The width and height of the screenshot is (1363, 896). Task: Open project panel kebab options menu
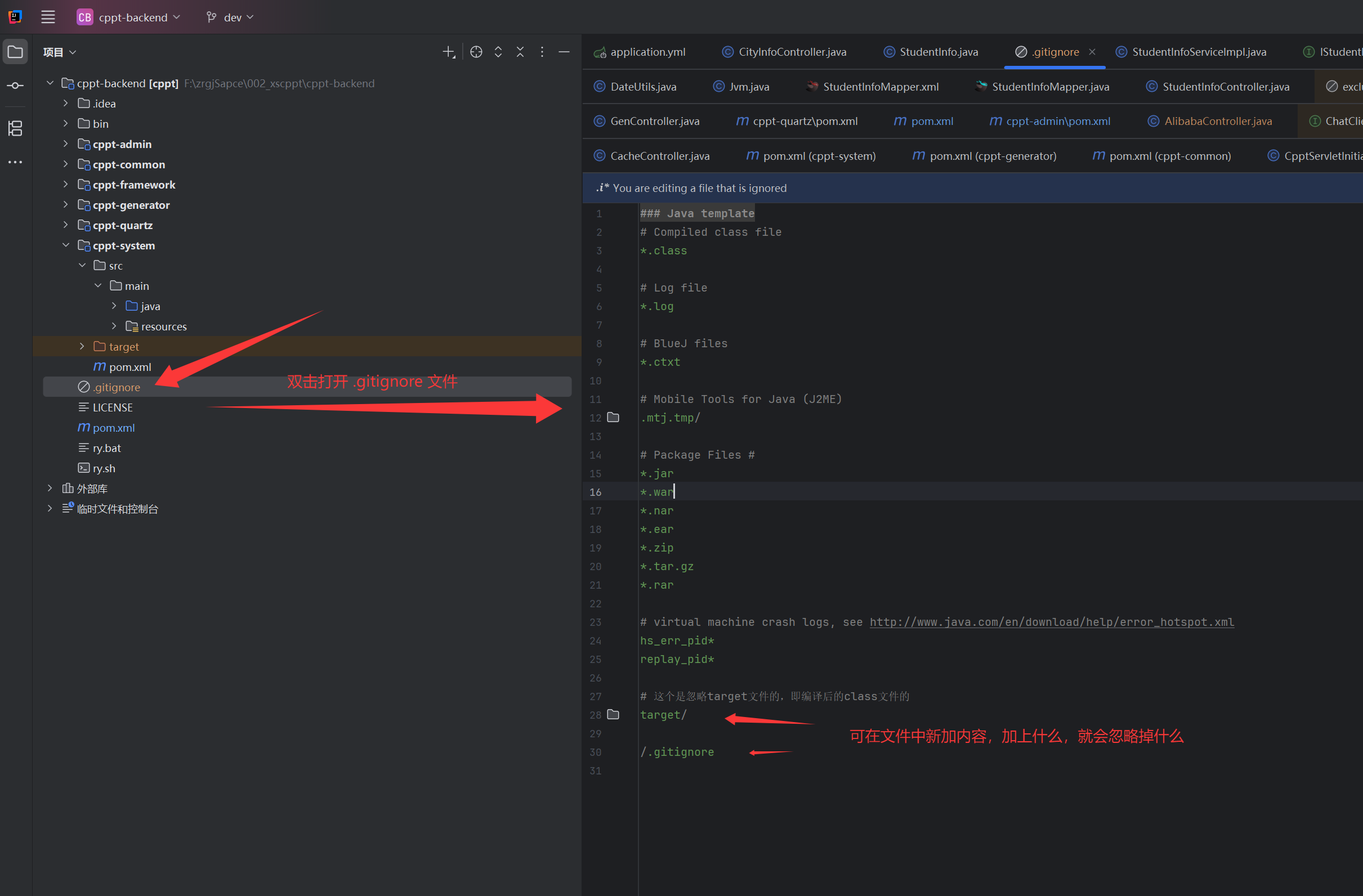542,52
